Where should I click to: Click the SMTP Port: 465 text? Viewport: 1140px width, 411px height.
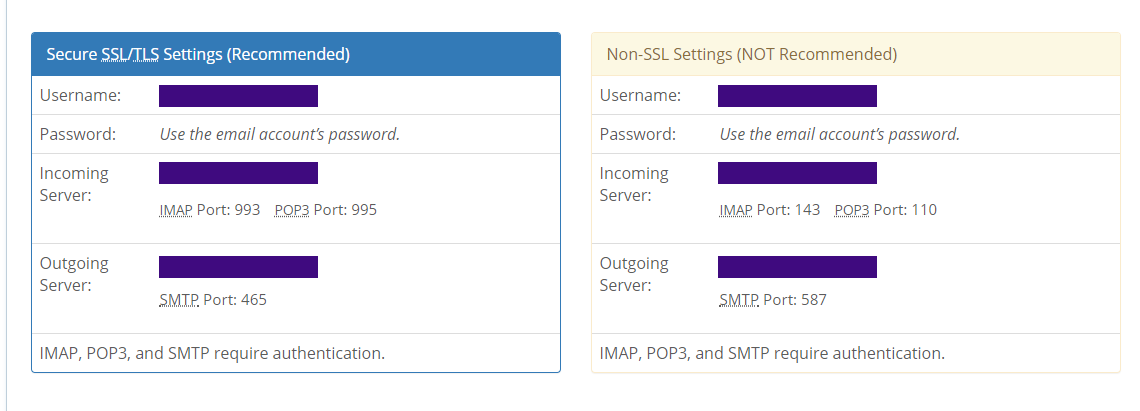click(213, 300)
